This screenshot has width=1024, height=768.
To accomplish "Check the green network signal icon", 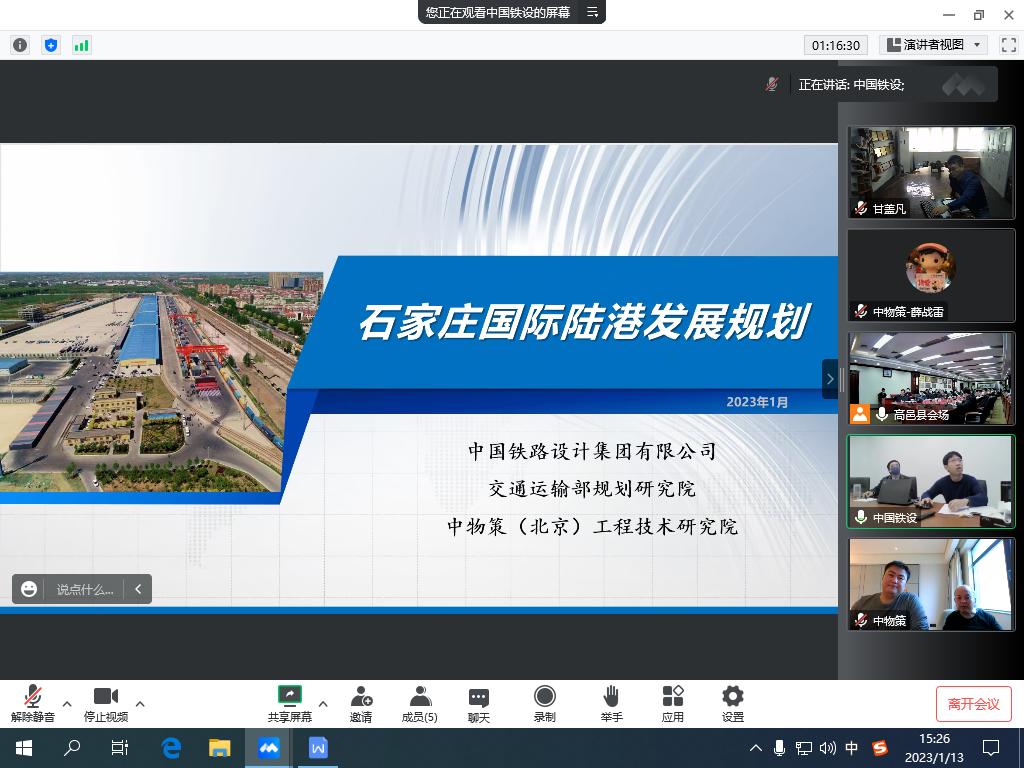I will (x=82, y=45).
